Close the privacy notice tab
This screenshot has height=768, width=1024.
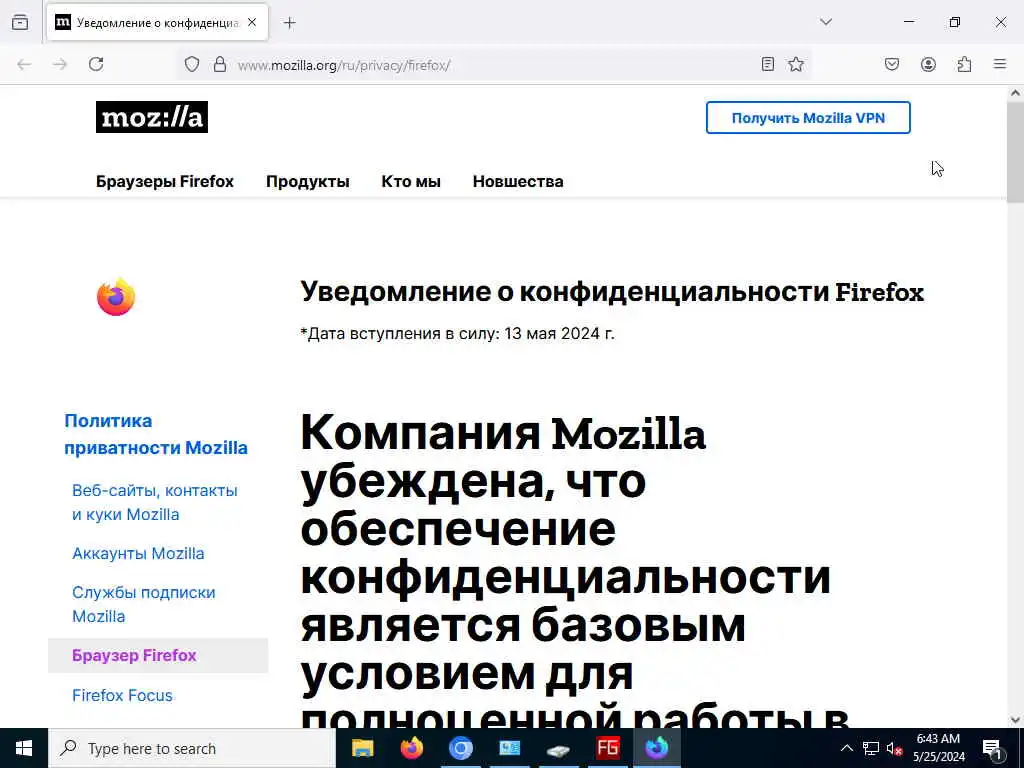(x=252, y=22)
